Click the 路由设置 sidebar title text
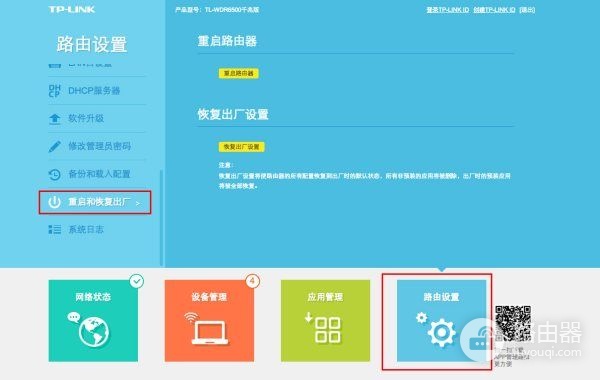The width and height of the screenshot is (600, 380). [x=92, y=44]
